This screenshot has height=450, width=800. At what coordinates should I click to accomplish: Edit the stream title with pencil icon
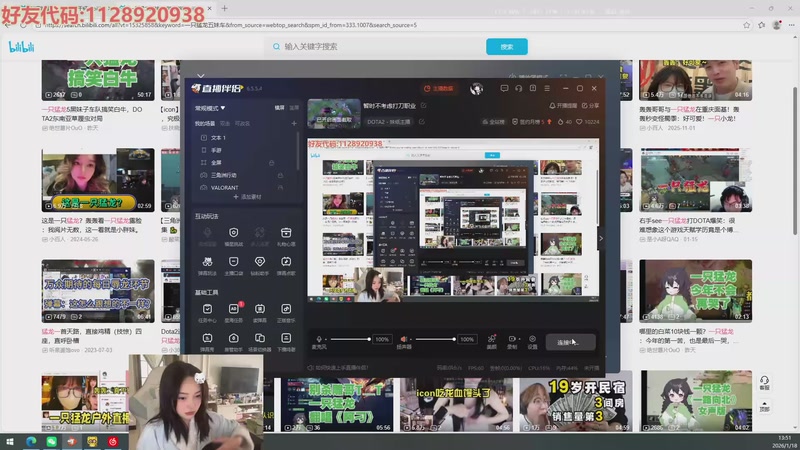423,106
